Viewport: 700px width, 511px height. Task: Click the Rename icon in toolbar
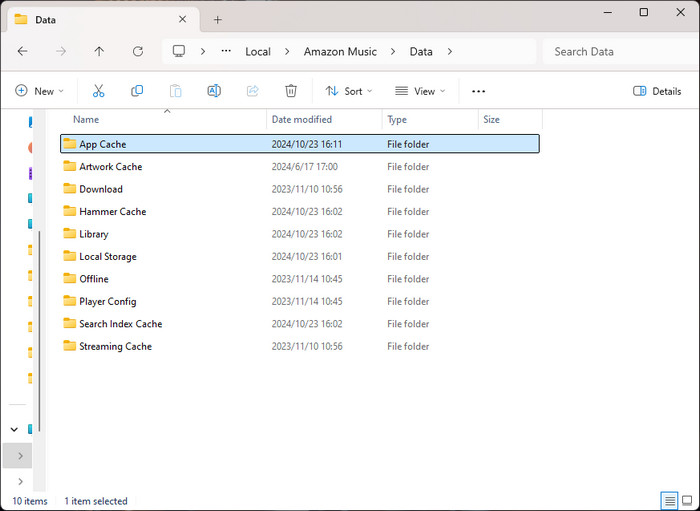(x=214, y=91)
